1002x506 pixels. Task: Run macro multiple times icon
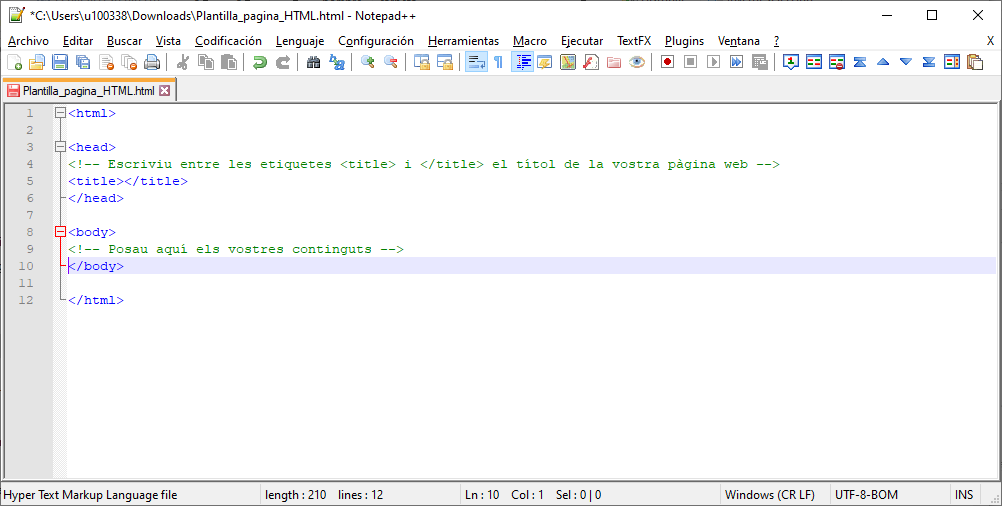(x=737, y=62)
